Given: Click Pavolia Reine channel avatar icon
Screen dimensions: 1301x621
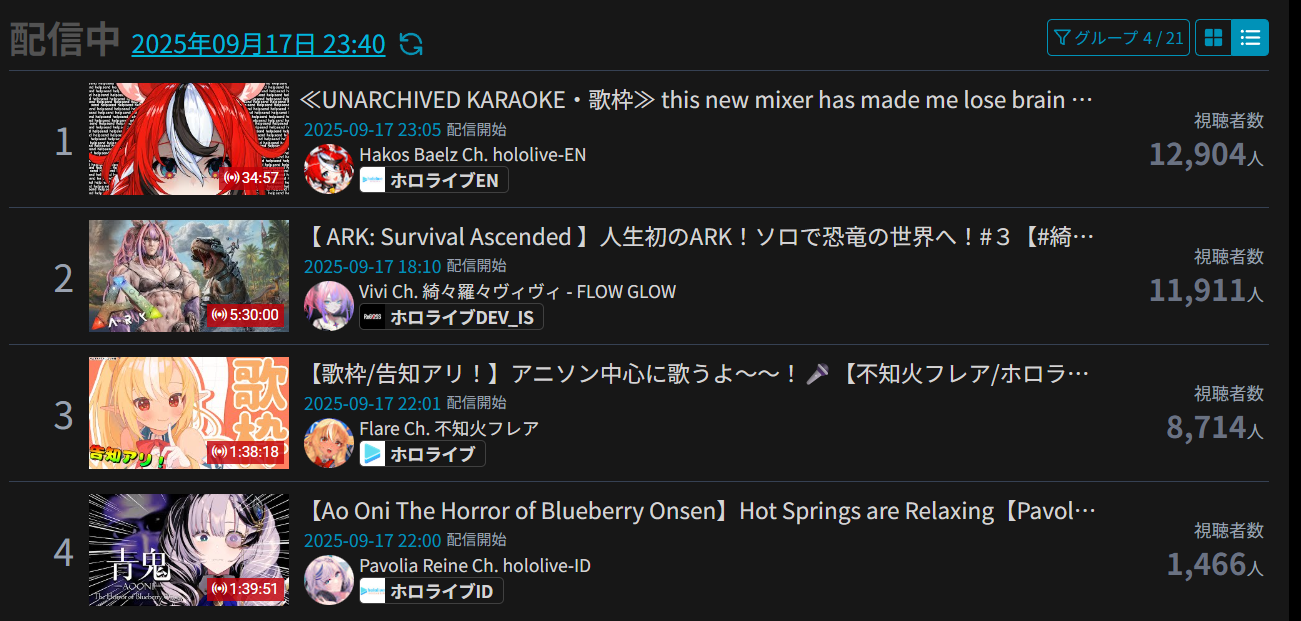Looking at the screenshot, I should [x=329, y=580].
